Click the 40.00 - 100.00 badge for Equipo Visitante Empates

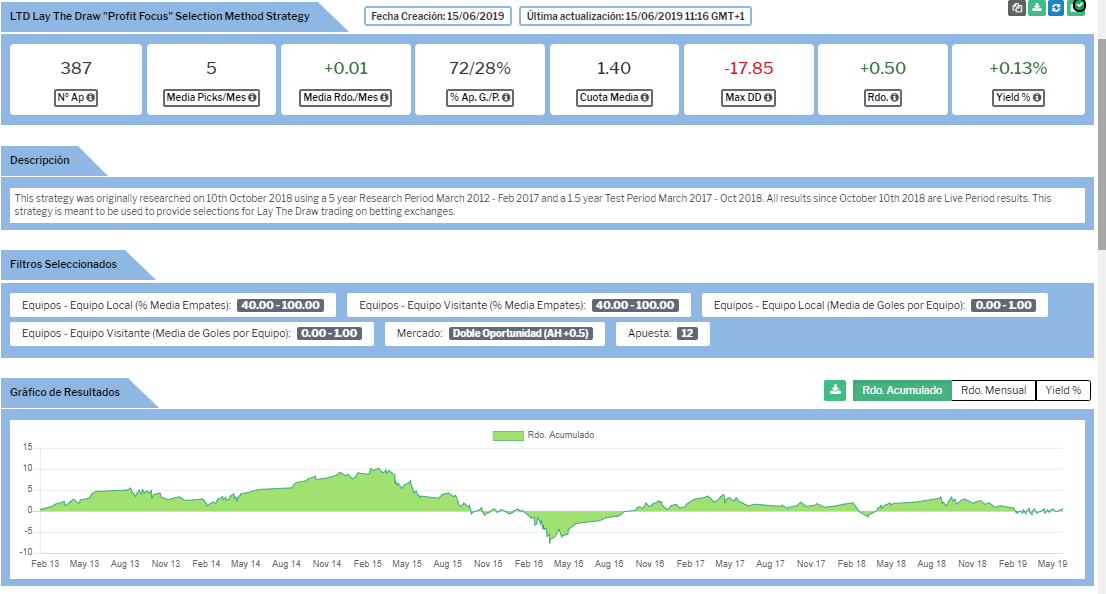636,305
